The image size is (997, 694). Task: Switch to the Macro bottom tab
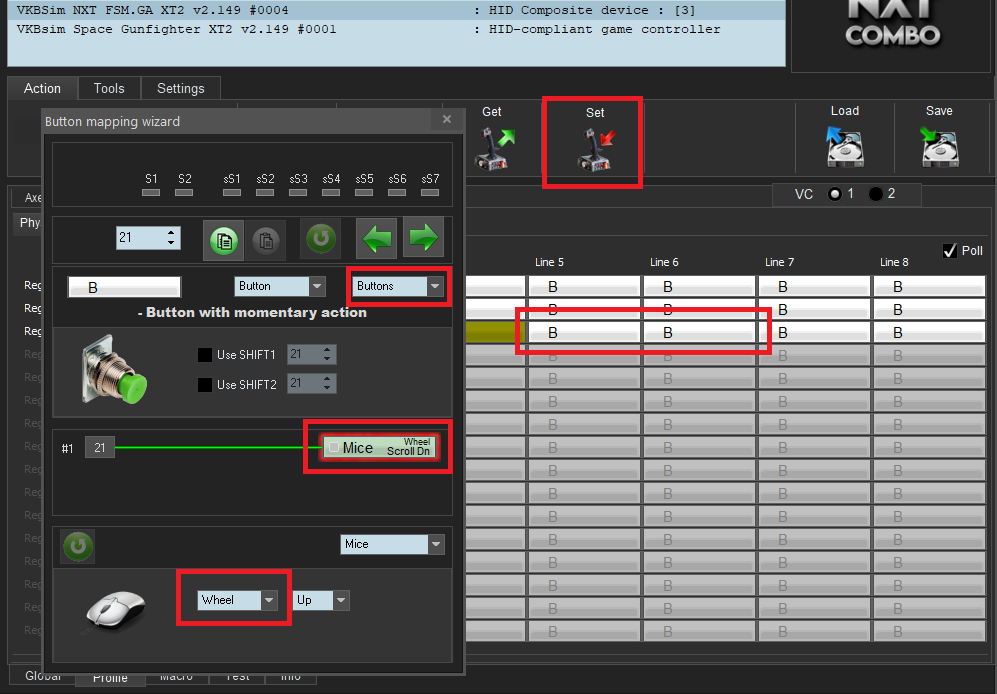[x=177, y=677]
